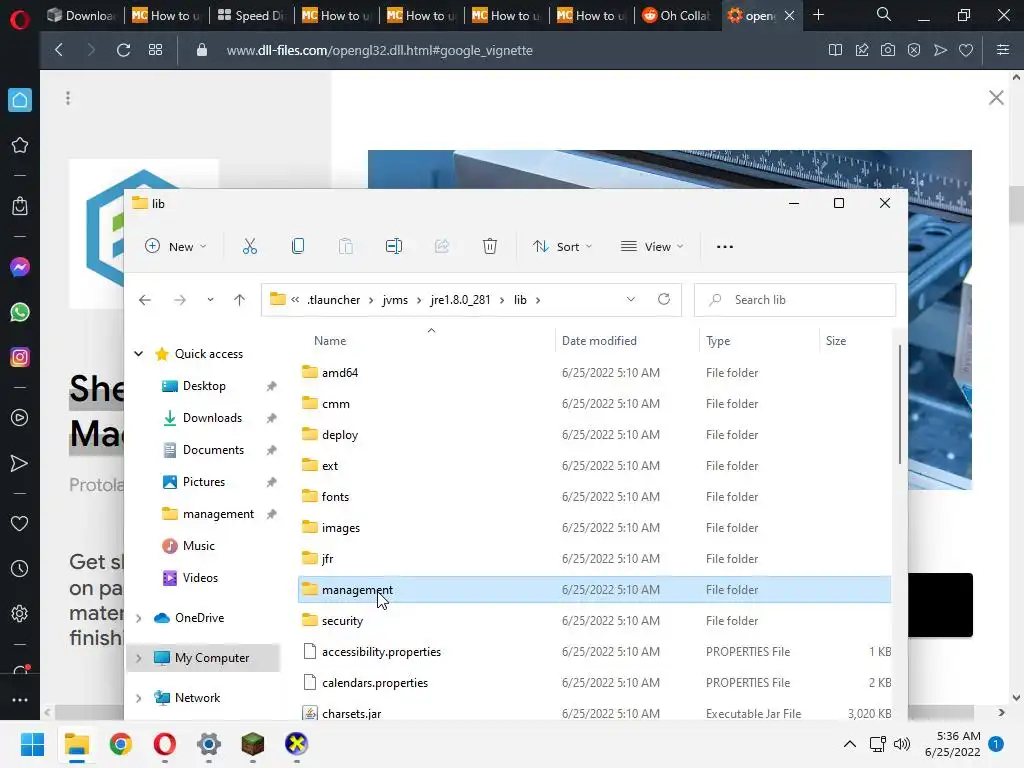Expand the OneDrive tree node

(x=138, y=618)
